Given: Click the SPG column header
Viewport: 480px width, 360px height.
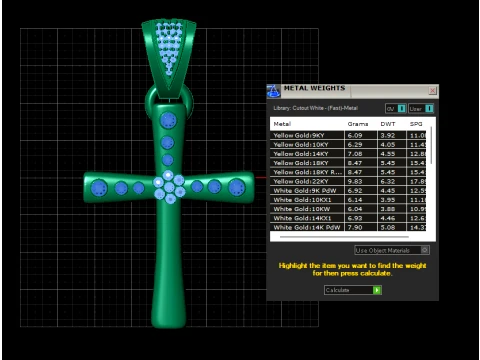Looking at the screenshot, I should (x=416, y=124).
